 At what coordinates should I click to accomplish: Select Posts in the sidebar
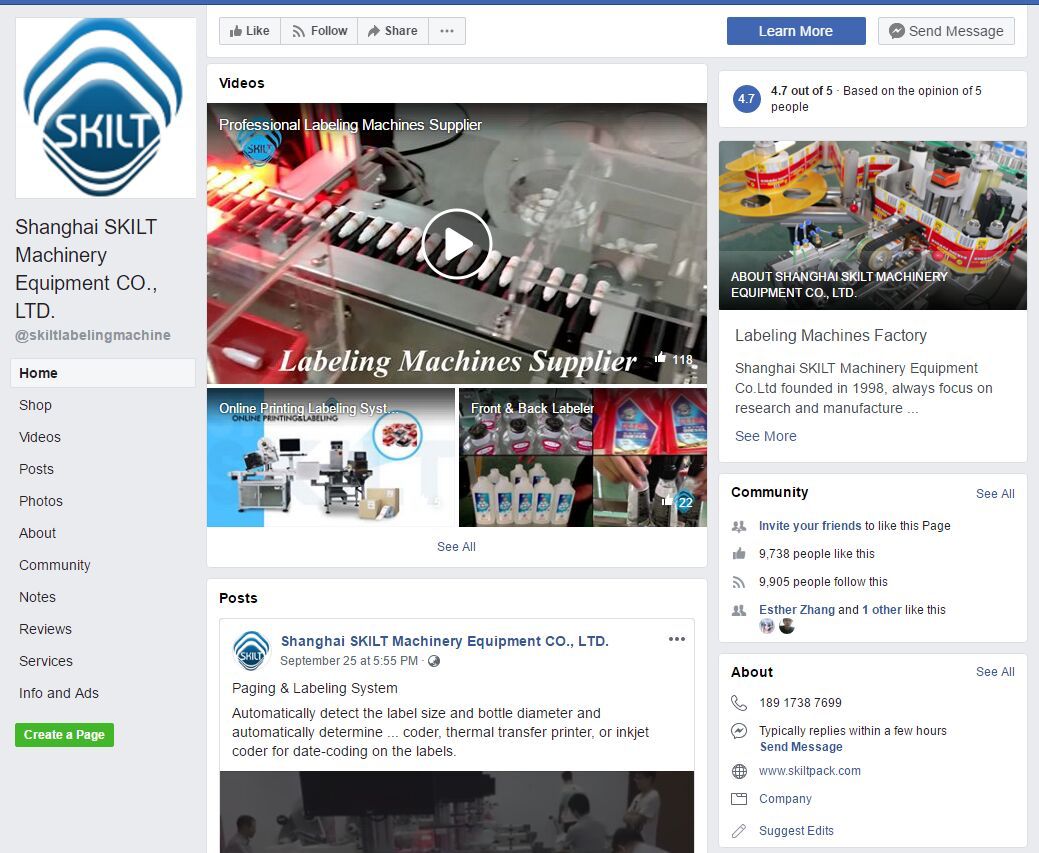[x=36, y=469]
